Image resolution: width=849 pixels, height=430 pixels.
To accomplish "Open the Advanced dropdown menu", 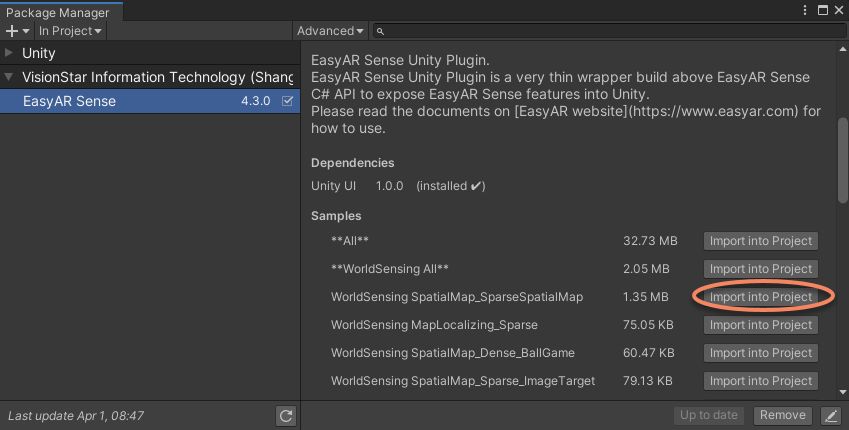I will (330, 31).
